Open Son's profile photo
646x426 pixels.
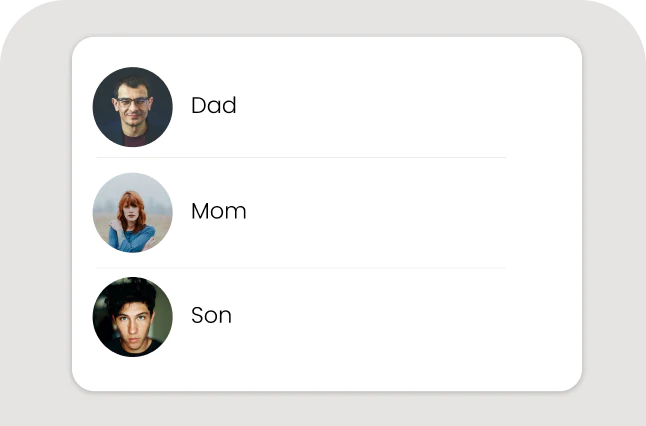point(133,317)
